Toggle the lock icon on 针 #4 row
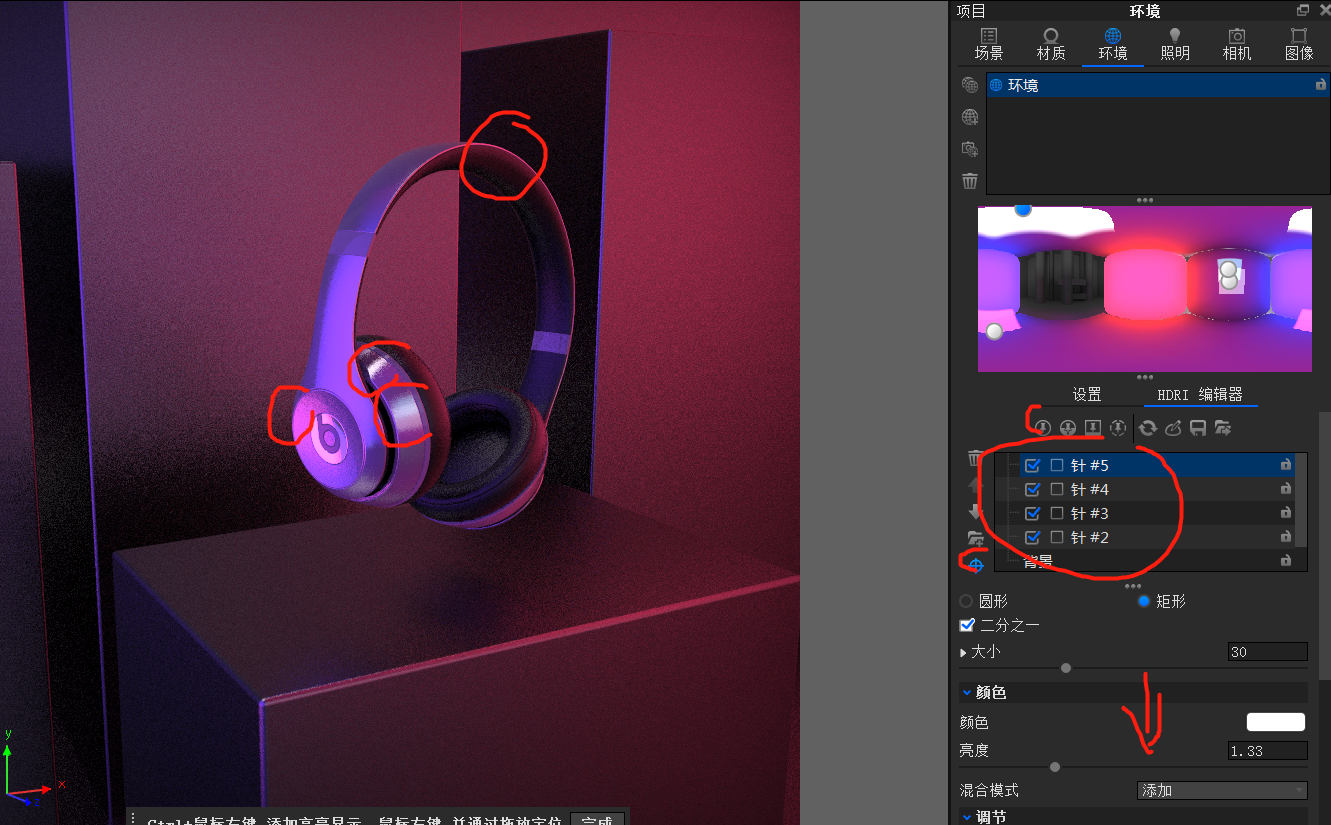This screenshot has height=825, width=1331. 1286,489
